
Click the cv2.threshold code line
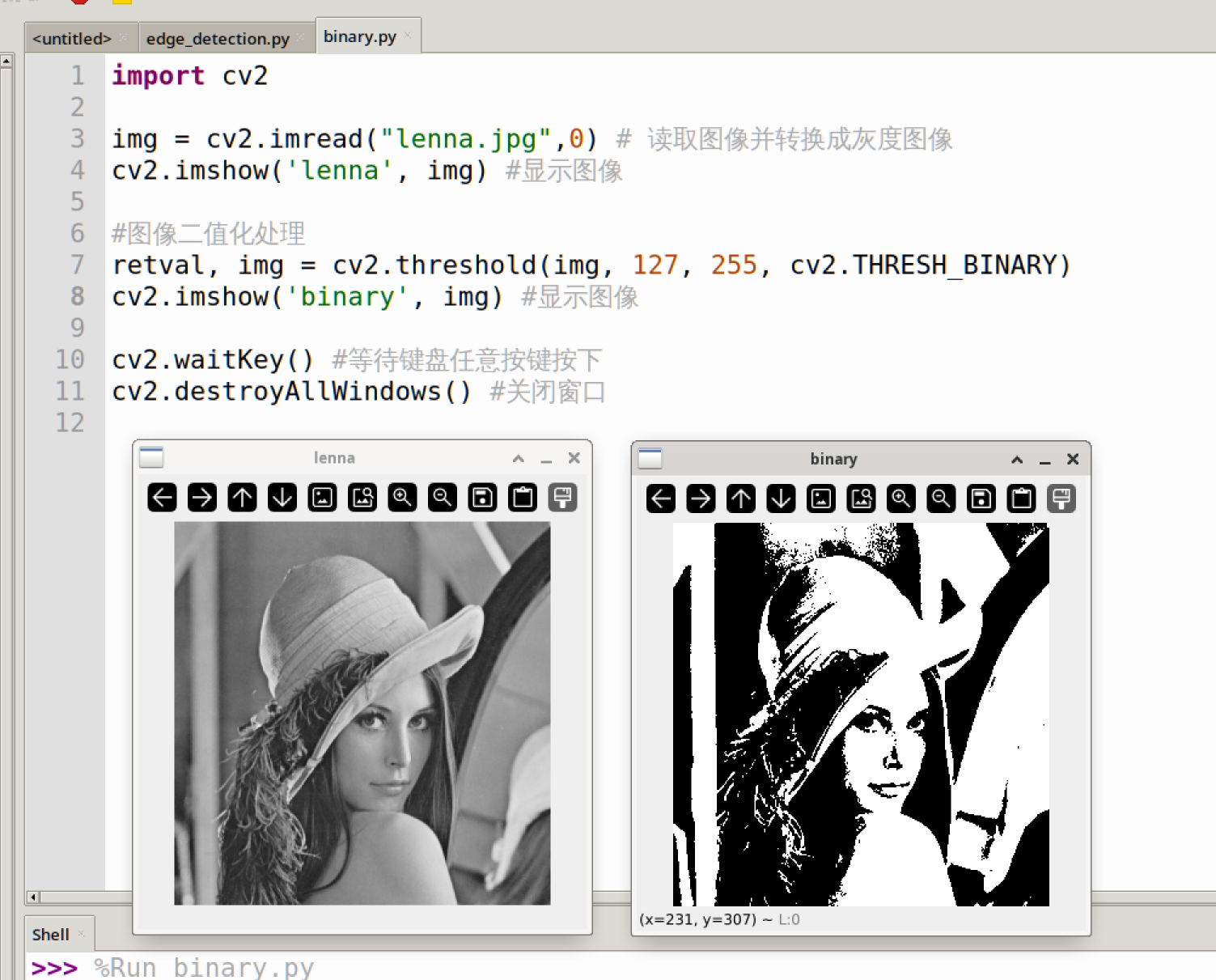coord(591,265)
